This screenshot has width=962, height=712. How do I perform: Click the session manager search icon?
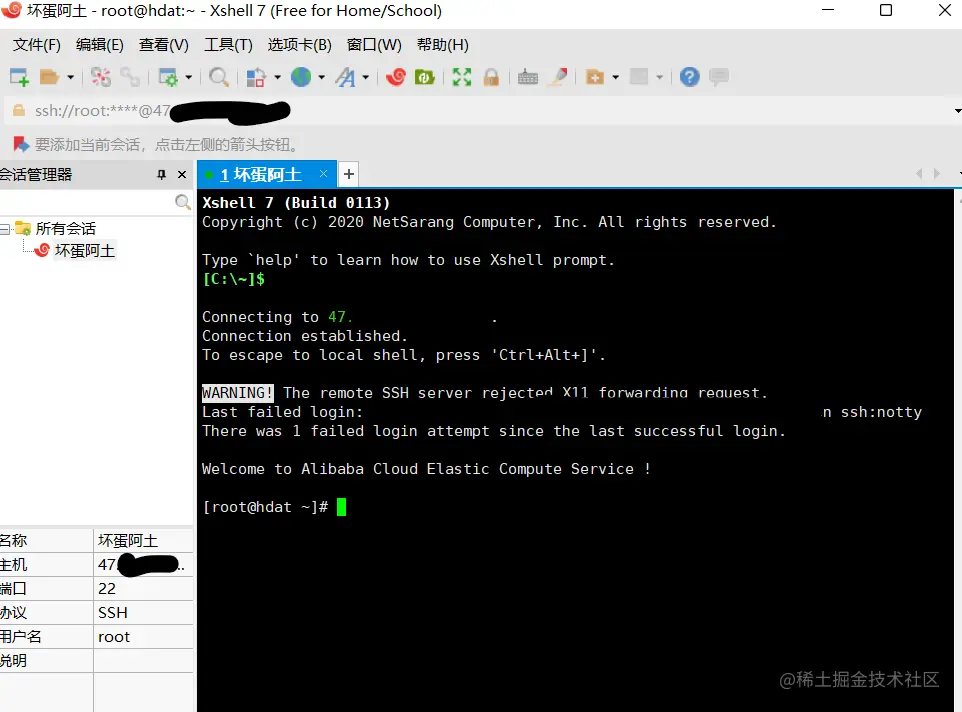[182, 202]
